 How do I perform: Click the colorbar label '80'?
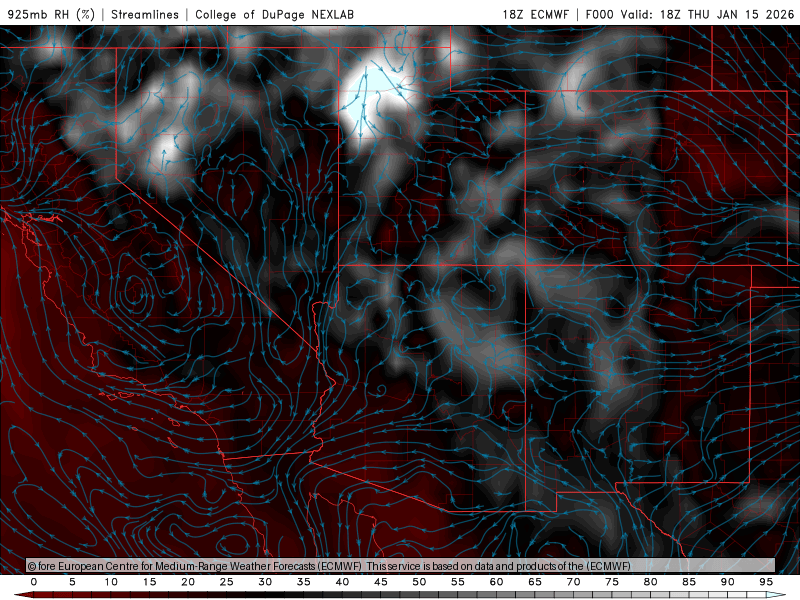pyautogui.click(x=651, y=582)
